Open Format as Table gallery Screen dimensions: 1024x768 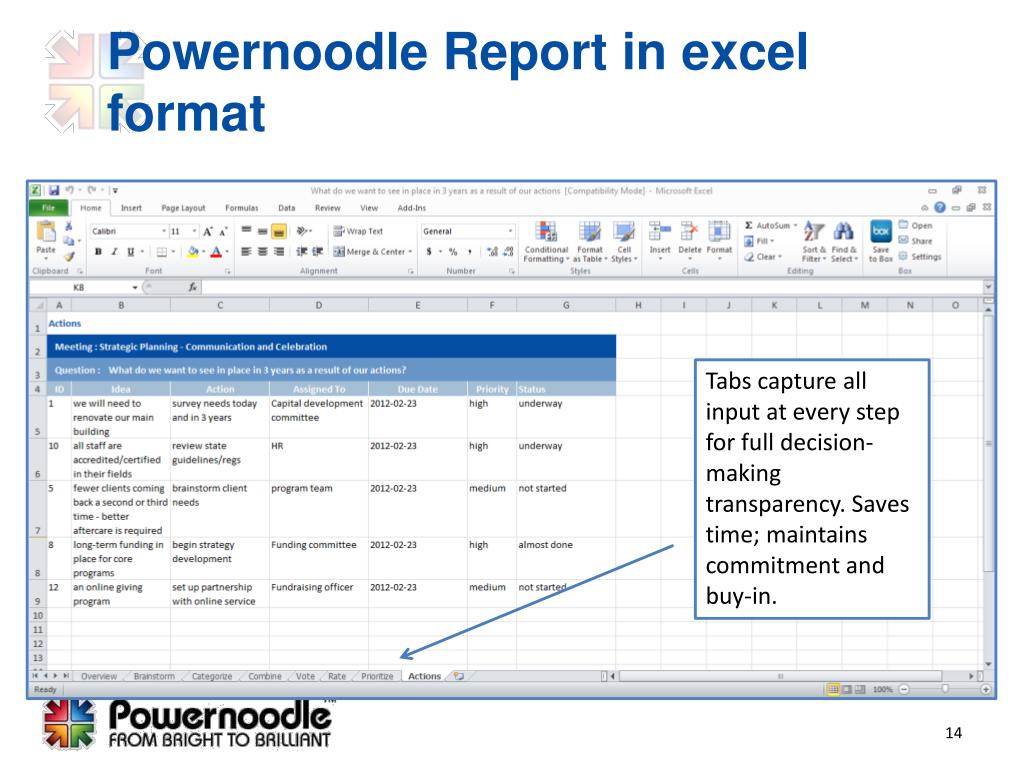coord(590,242)
